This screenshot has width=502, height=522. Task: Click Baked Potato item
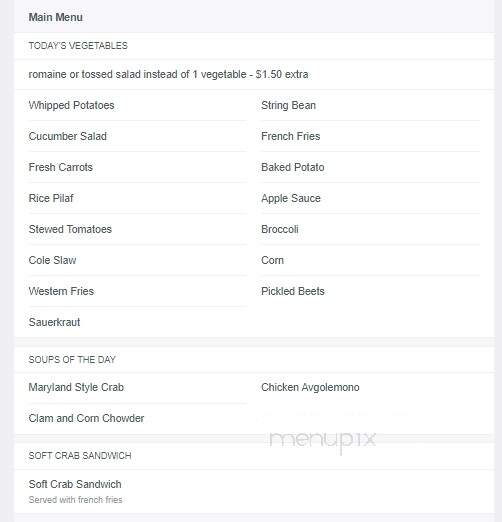pyautogui.click(x=293, y=167)
